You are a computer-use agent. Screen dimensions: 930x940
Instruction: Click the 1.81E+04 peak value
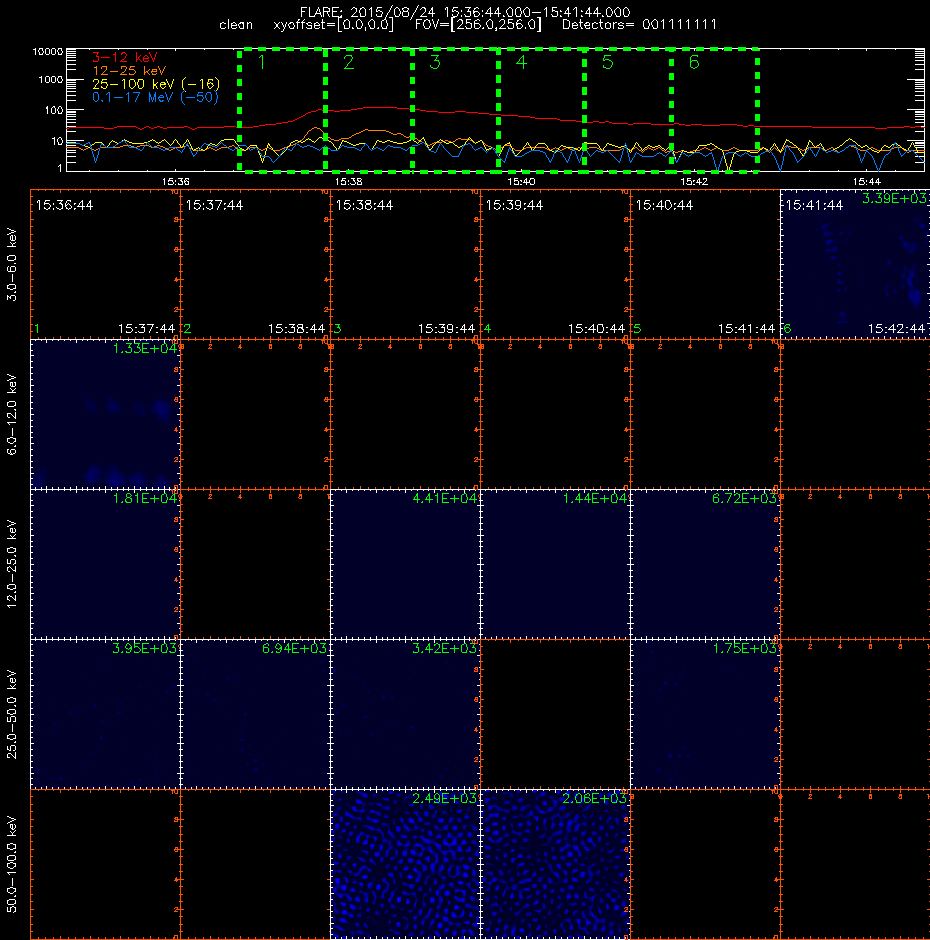click(x=145, y=498)
